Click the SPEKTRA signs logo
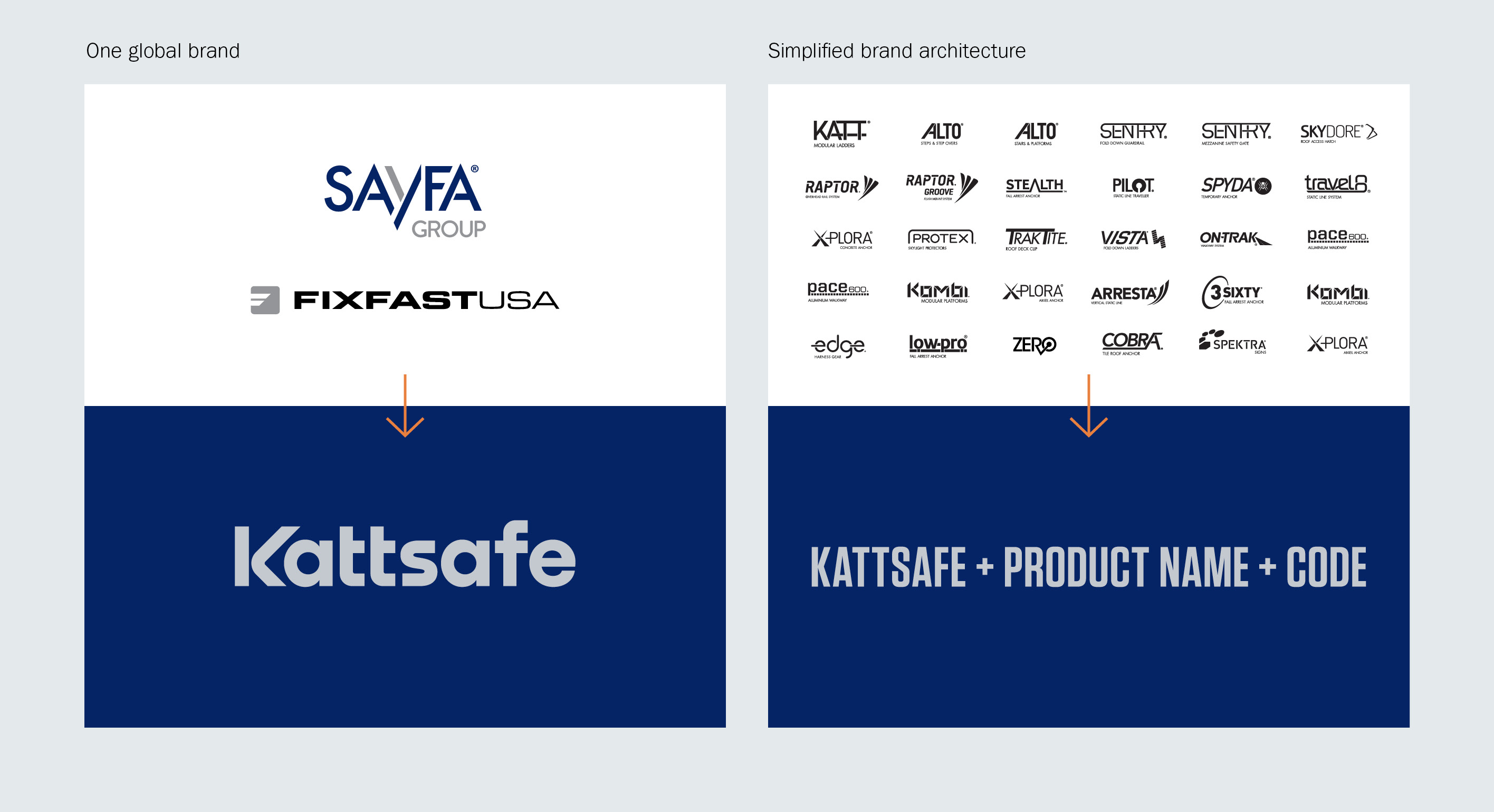The width and height of the screenshot is (1494, 812). (1232, 344)
